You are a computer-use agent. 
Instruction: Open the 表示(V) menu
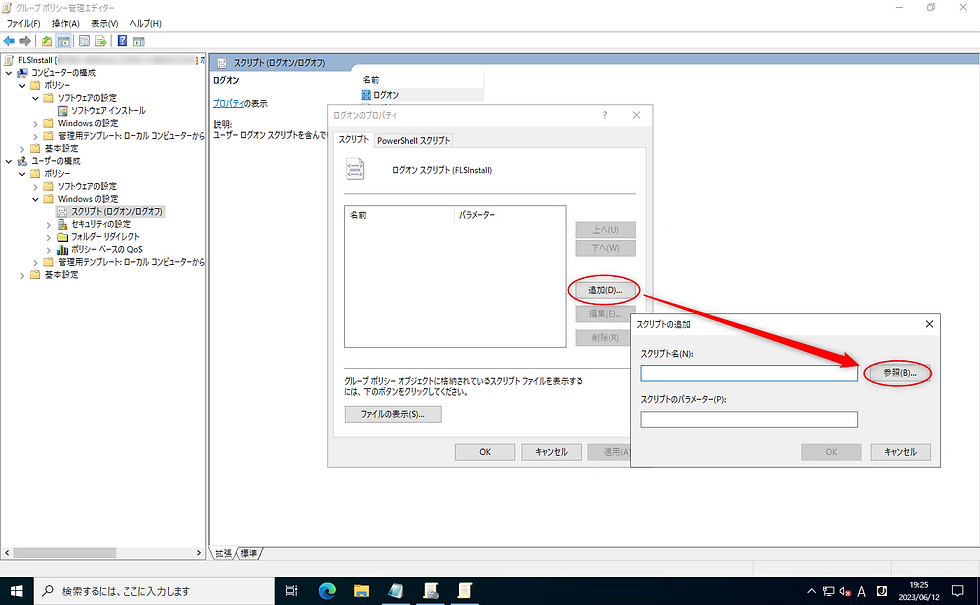104,23
